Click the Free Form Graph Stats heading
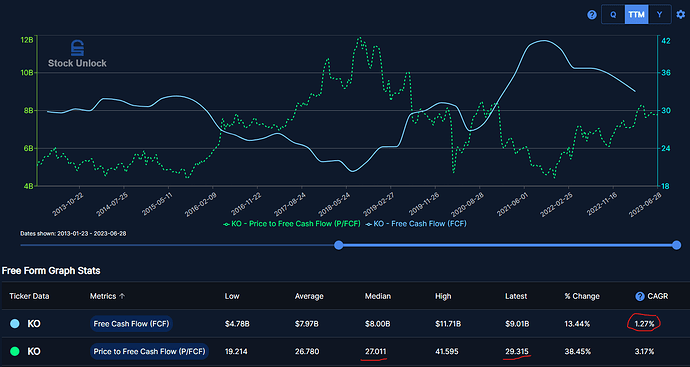This screenshot has width=690, height=367. click(51, 271)
